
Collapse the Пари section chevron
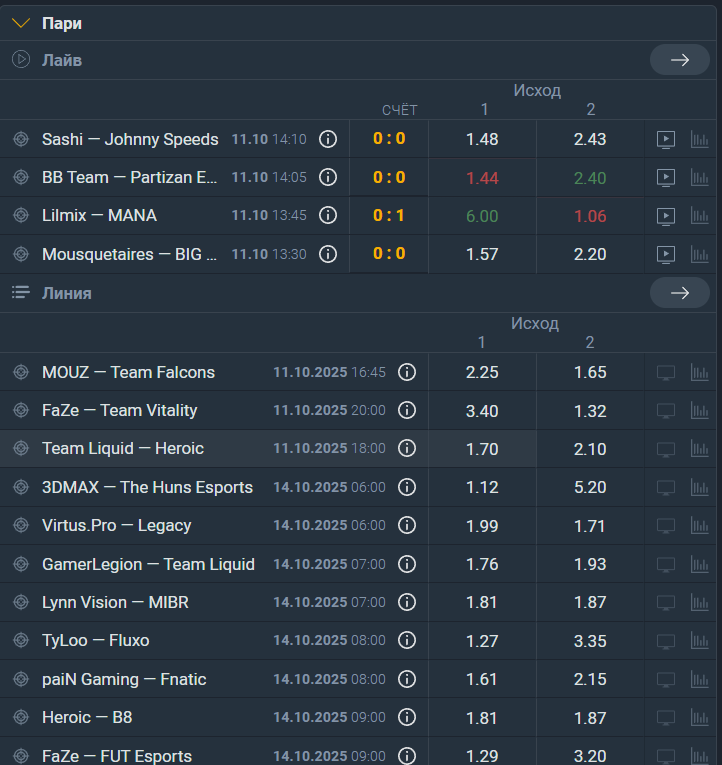coord(20,23)
